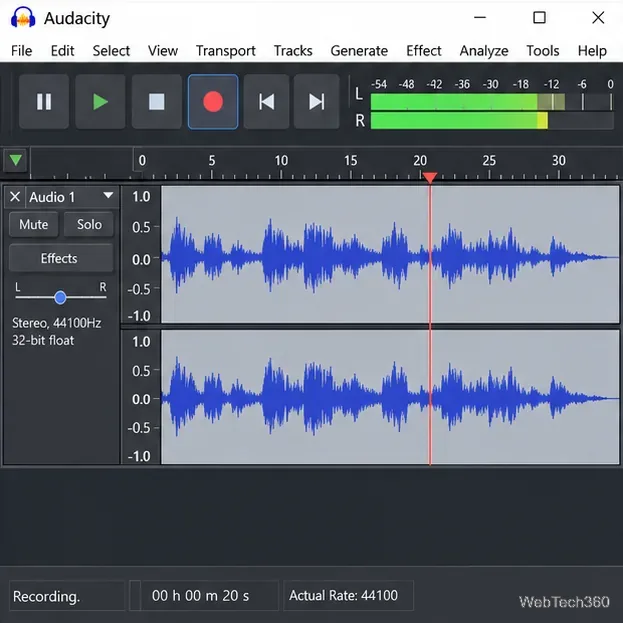Stop the recording with Stop button
This screenshot has height=623, width=623.
coord(157,102)
